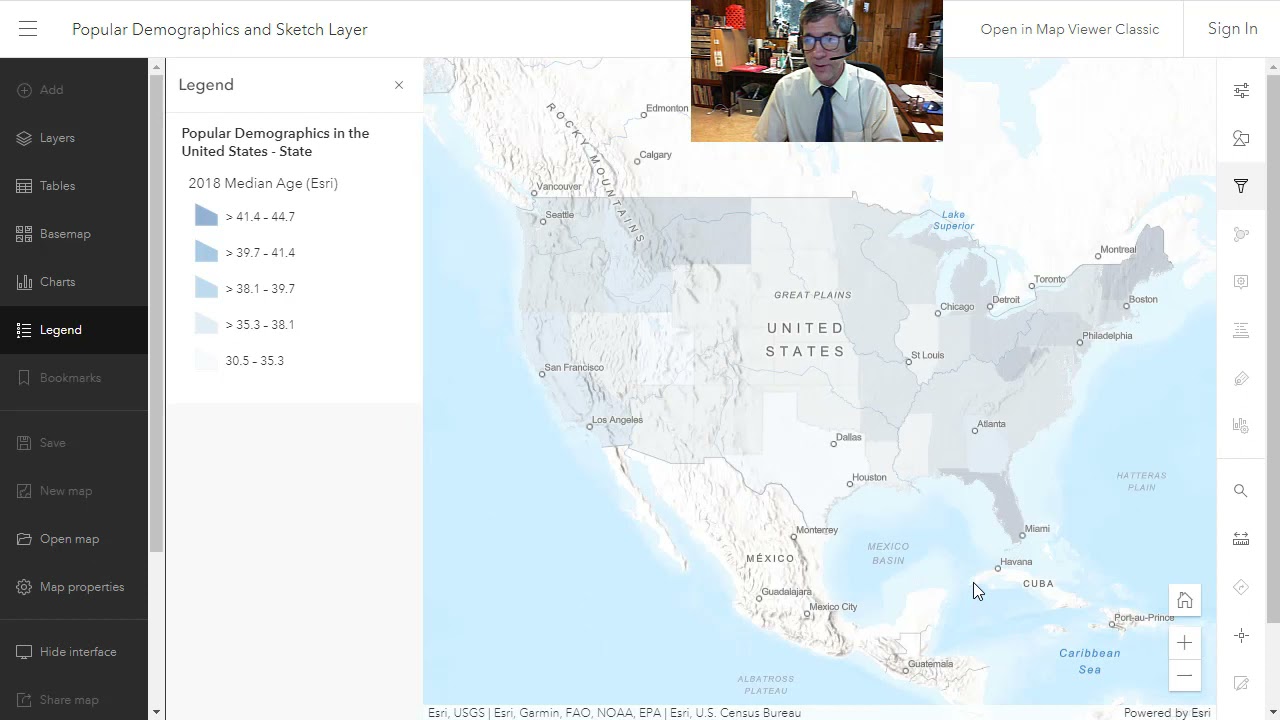Open the Sketch pencil tool

[x=1241, y=683]
